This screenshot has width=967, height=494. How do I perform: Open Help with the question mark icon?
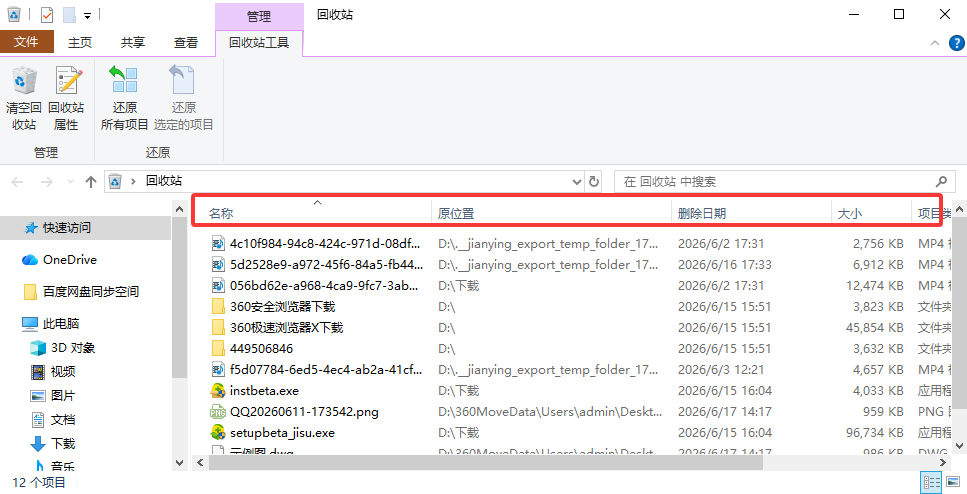957,43
